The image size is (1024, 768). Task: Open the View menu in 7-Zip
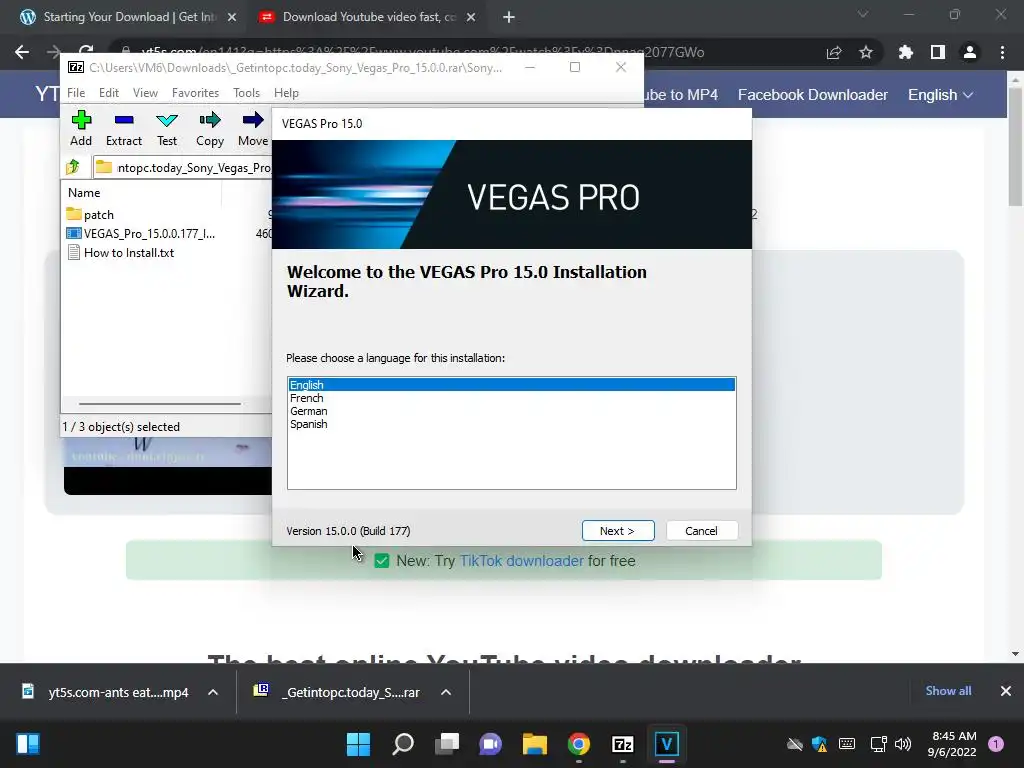145,93
